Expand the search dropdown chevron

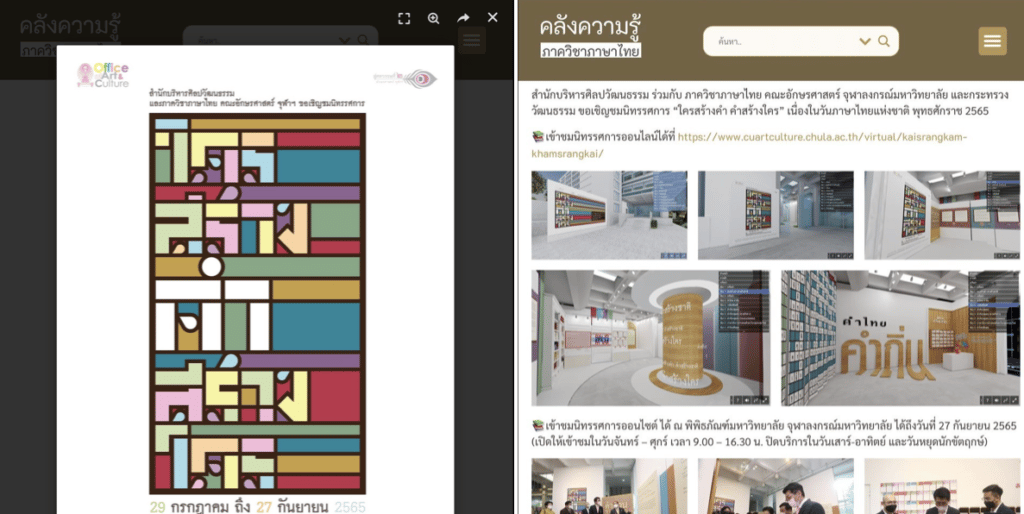(865, 42)
